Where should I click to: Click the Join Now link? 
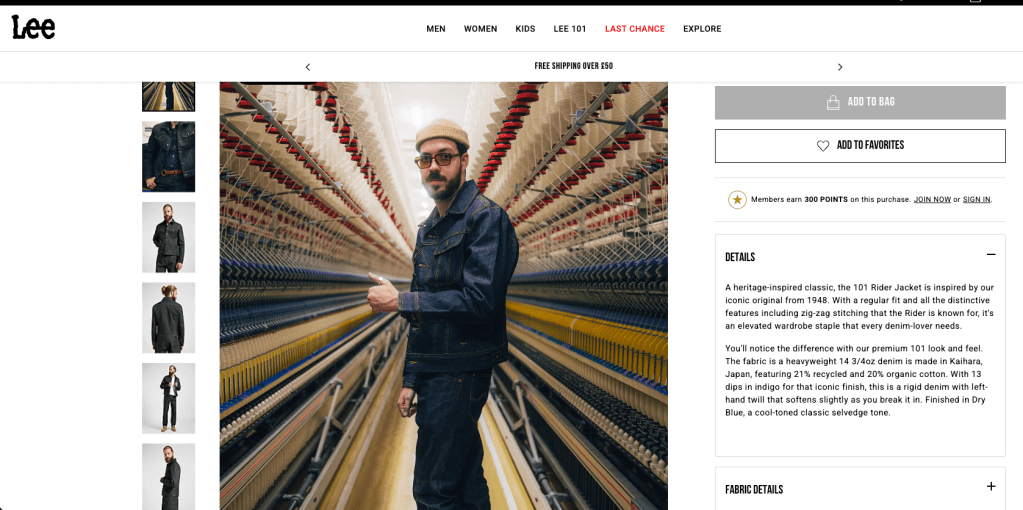coord(932,200)
